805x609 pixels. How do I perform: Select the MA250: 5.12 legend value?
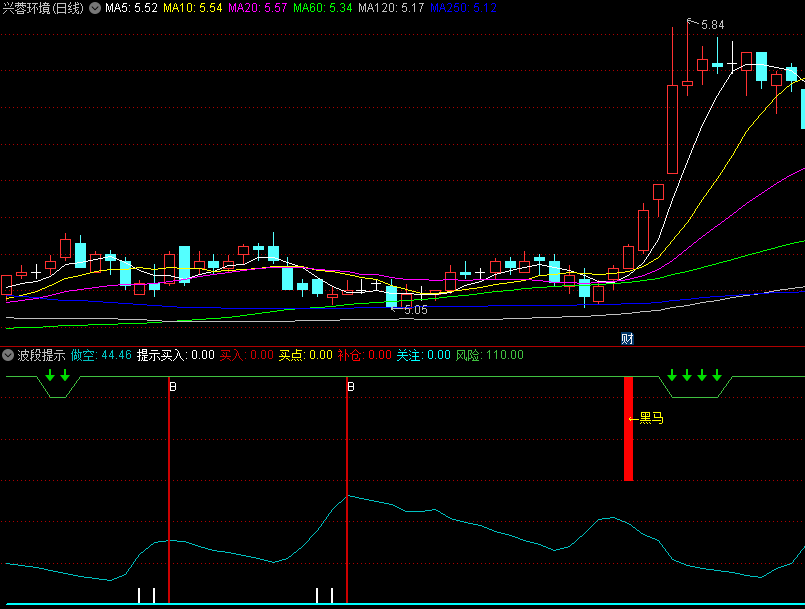pyautogui.click(x=464, y=8)
